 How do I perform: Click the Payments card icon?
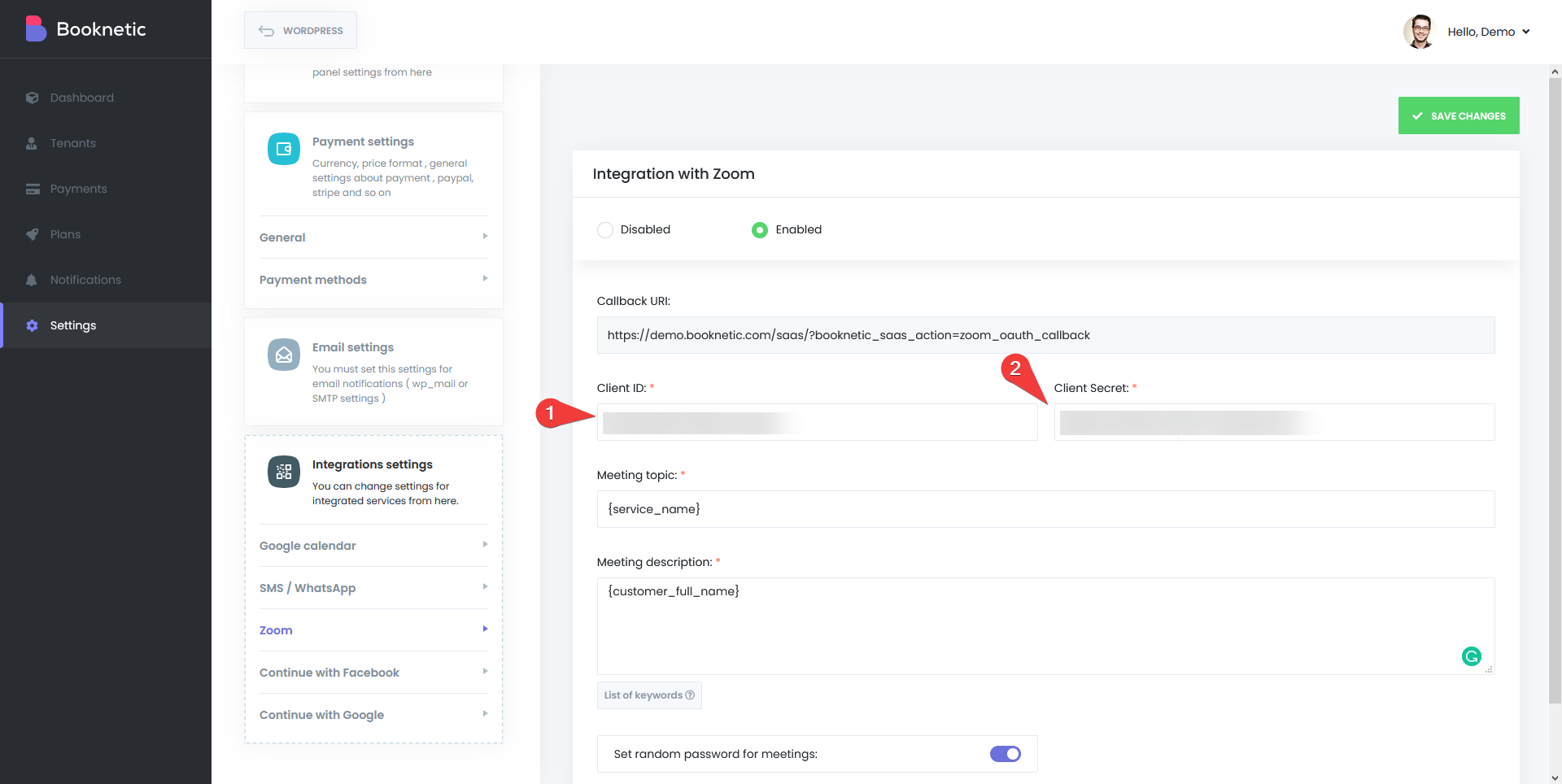pos(33,189)
